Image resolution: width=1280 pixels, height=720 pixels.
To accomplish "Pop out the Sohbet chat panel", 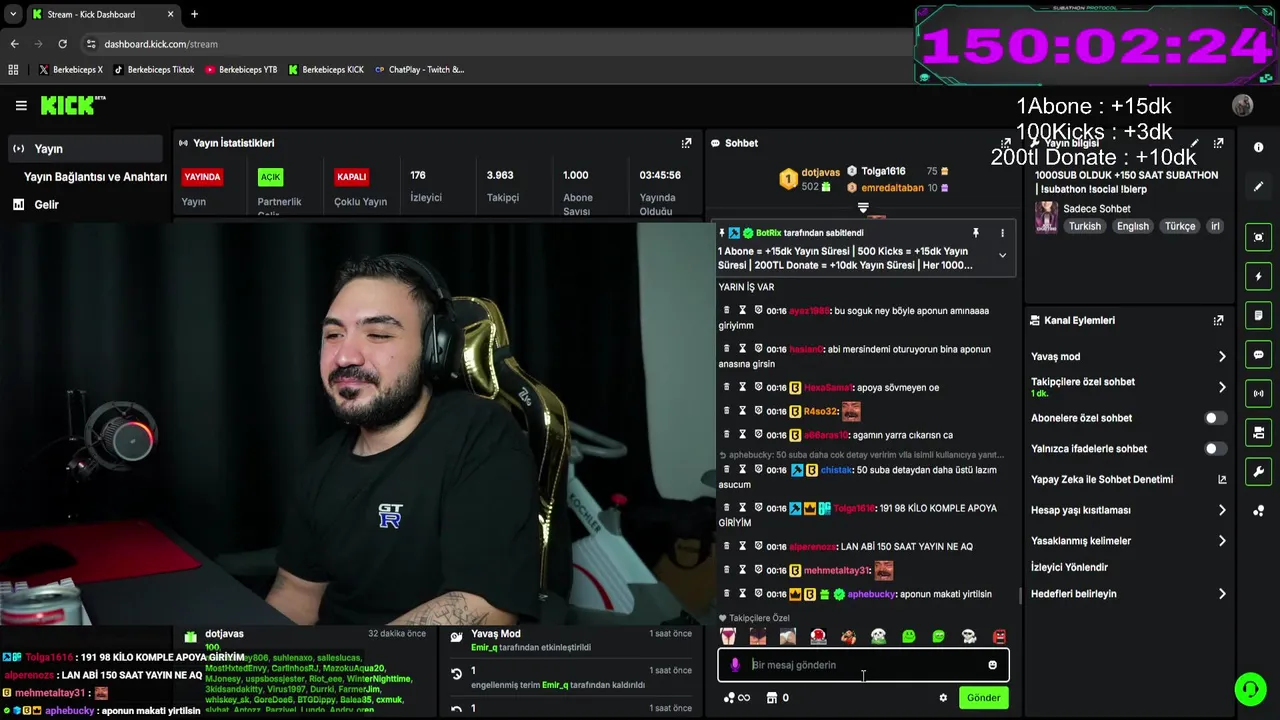I will click(x=1006, y=143).
